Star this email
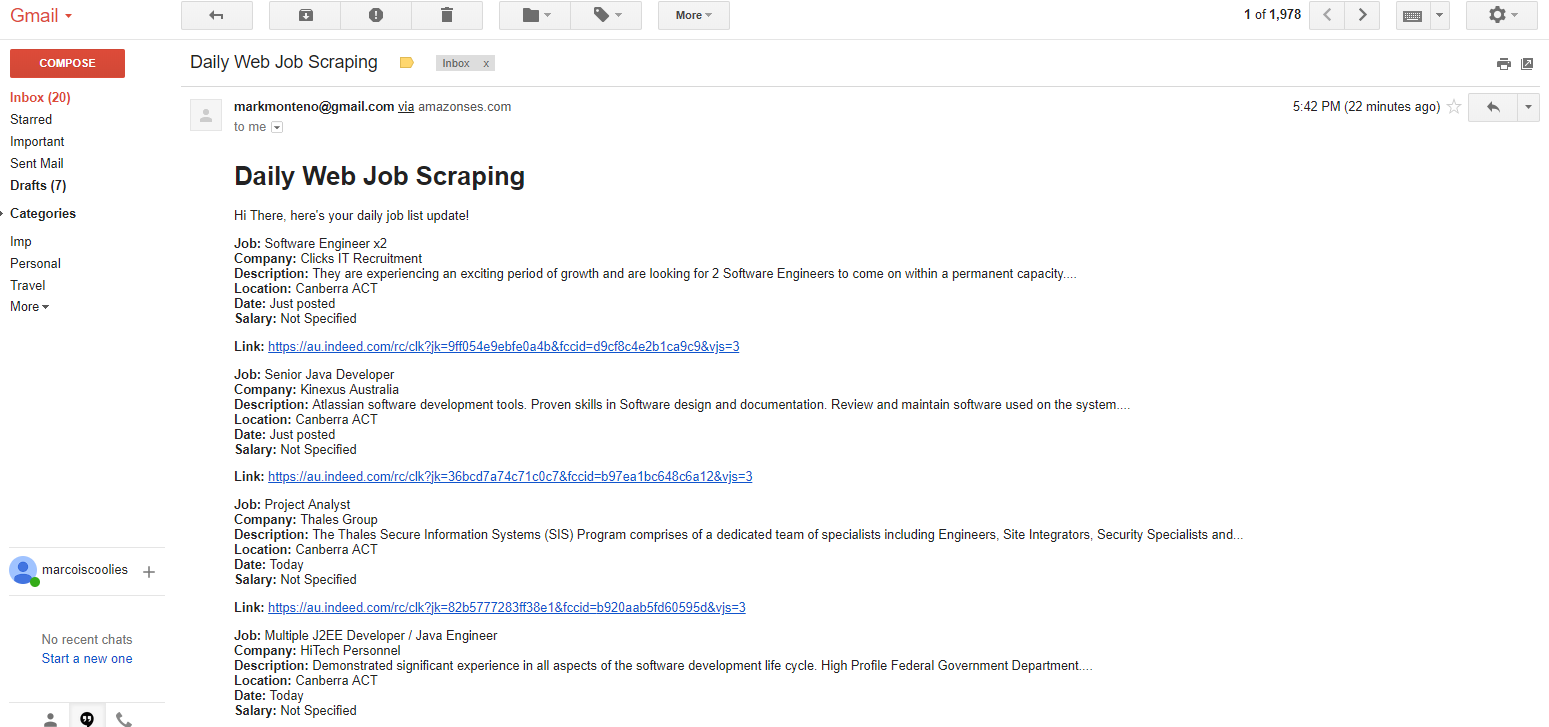The image size is (1549, 727). pyautogui.click(x=1453, y=107)
